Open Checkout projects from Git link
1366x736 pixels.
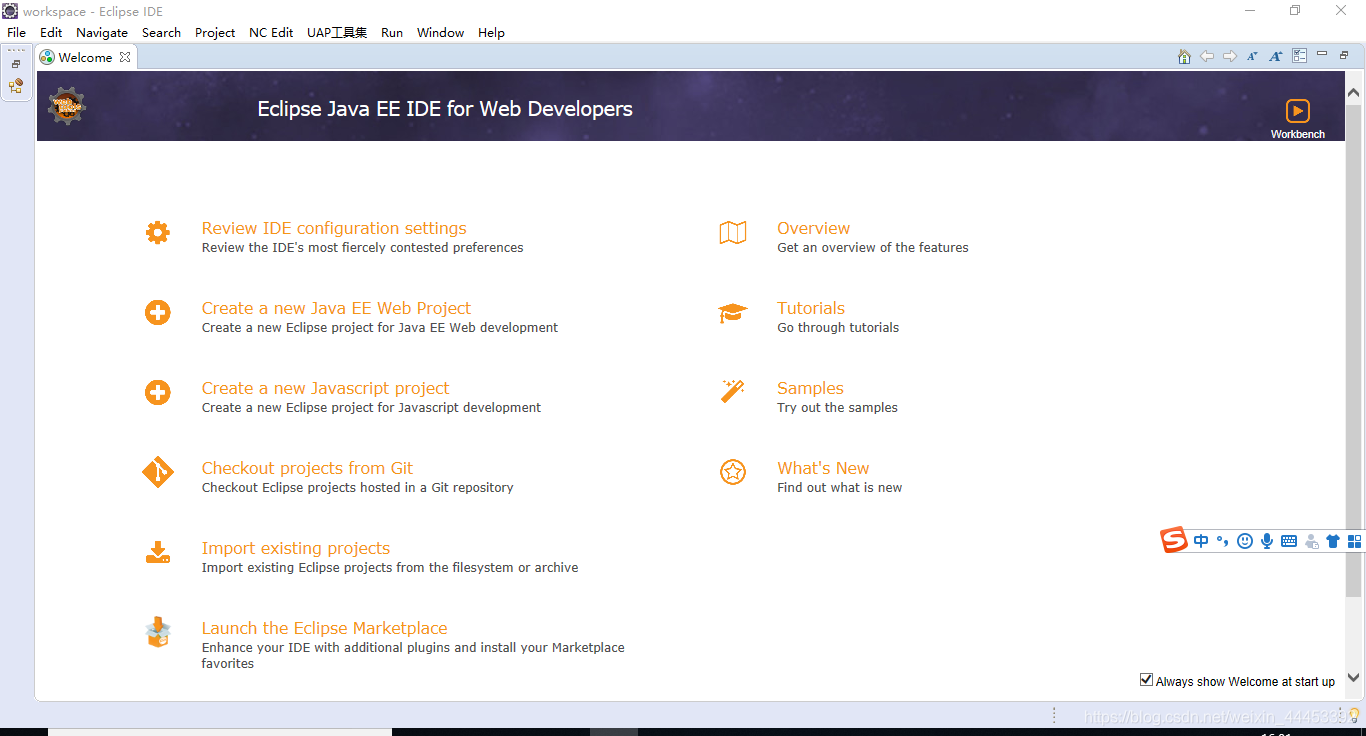pyautogui.click(x=307, y=468)
